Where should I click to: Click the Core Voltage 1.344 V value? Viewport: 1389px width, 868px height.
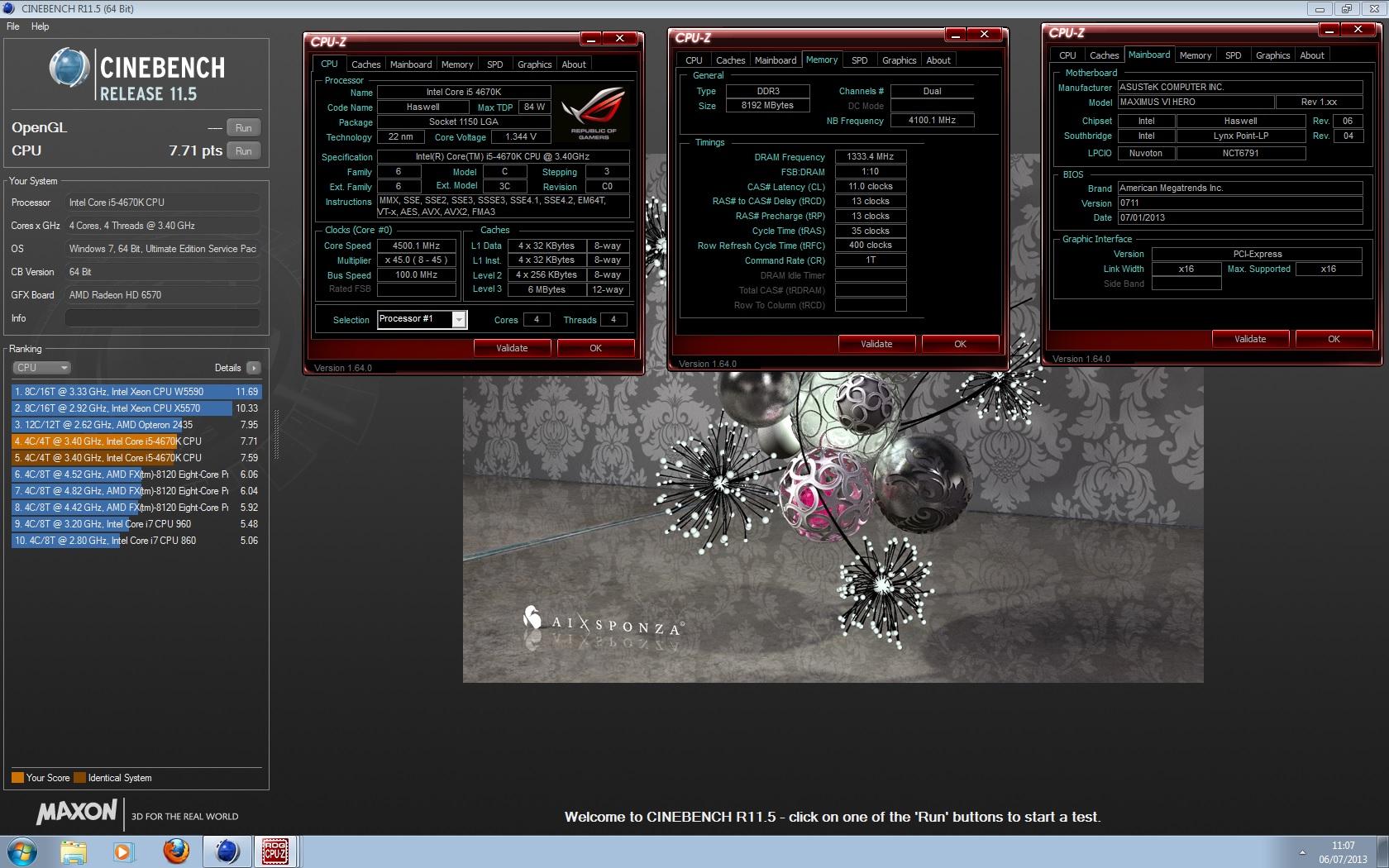tap(521, 137)
